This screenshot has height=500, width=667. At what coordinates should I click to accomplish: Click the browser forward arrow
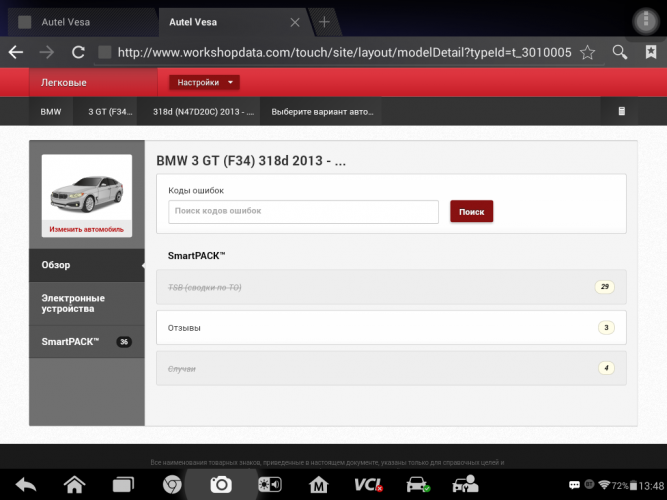click(47, 52)
